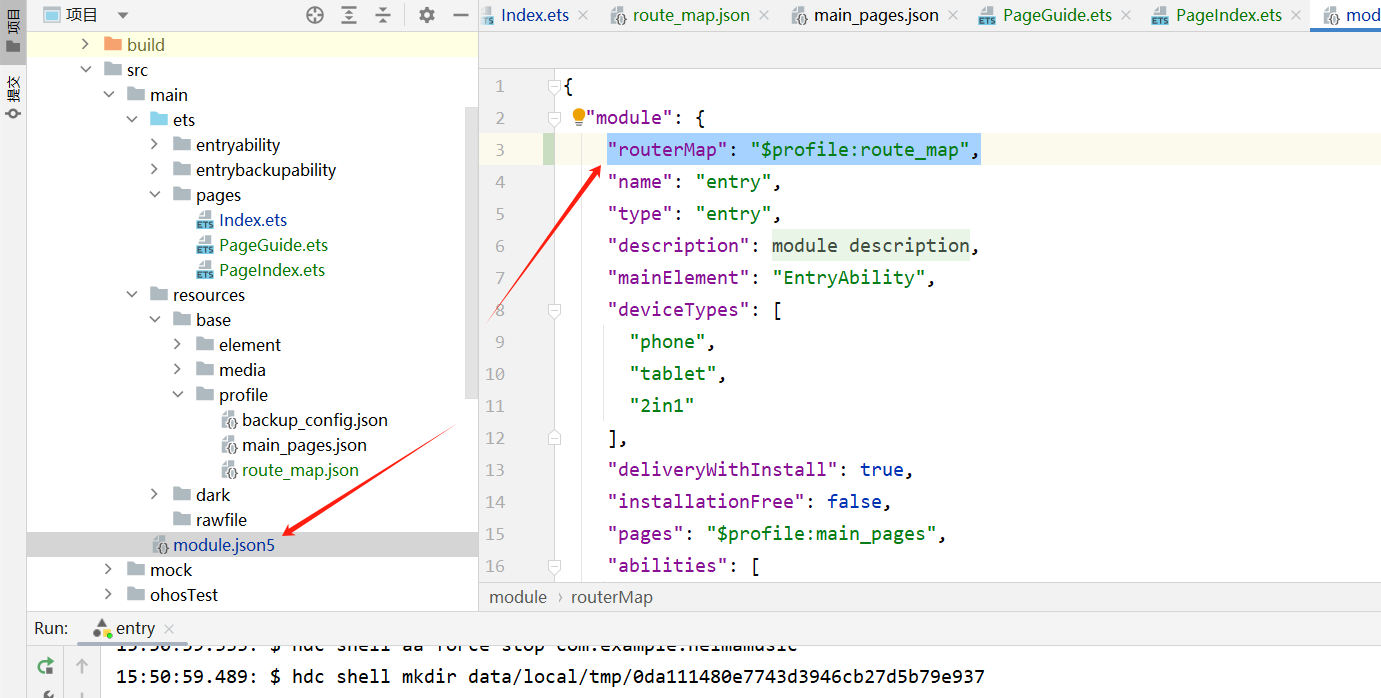
Task: Click the lightbulb hint on line 2
Action: tap(578, 118)
